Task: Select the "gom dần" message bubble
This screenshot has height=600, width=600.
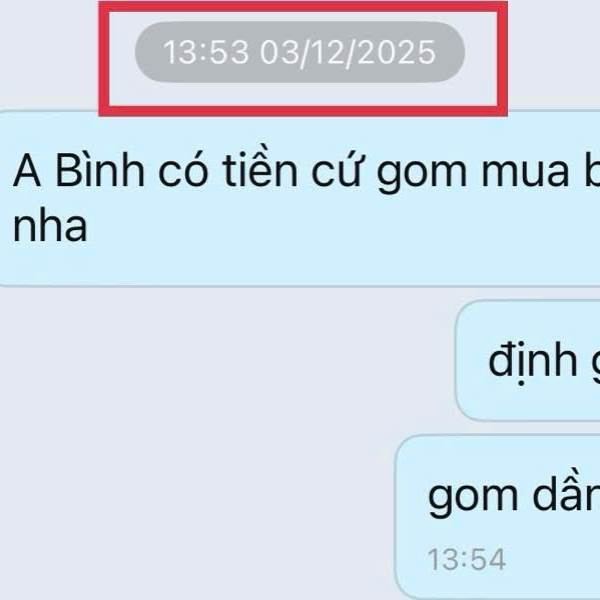Action: [x=497, y=517]
